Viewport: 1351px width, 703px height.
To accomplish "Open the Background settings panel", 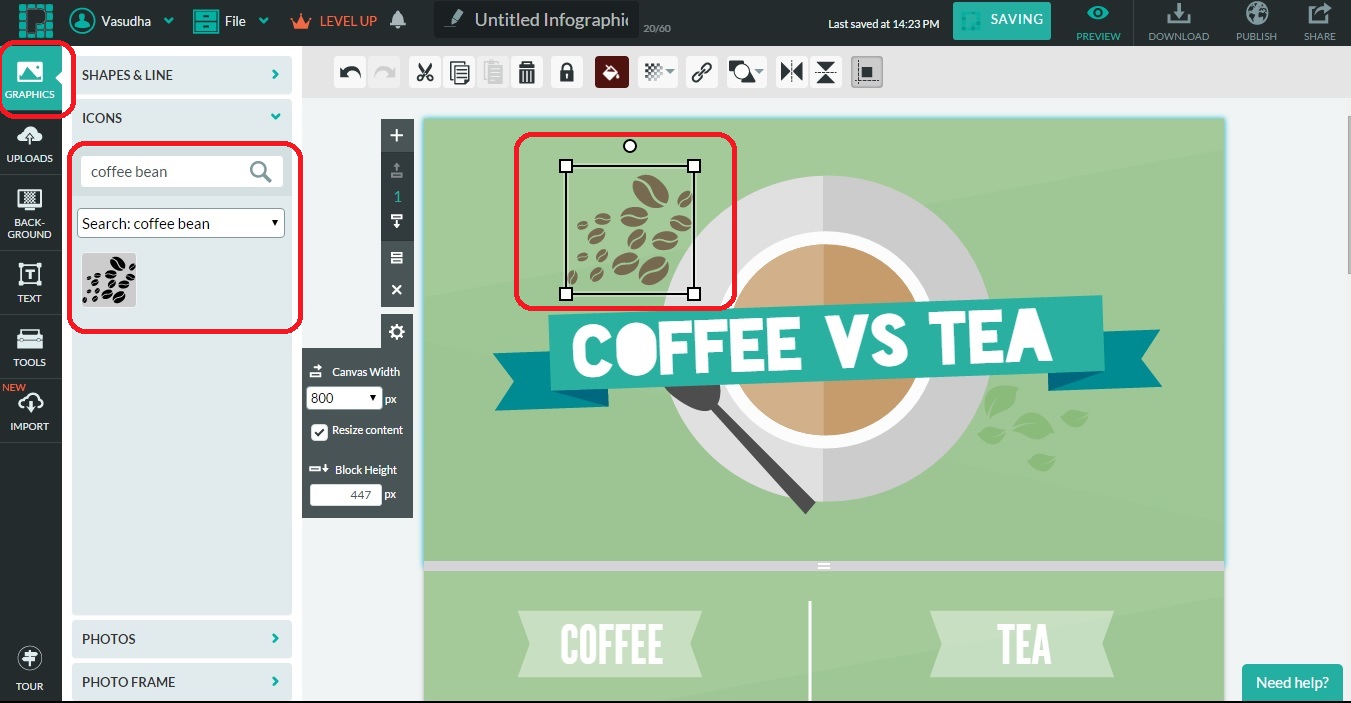I will pyautogui.click(x=30, y=213).
